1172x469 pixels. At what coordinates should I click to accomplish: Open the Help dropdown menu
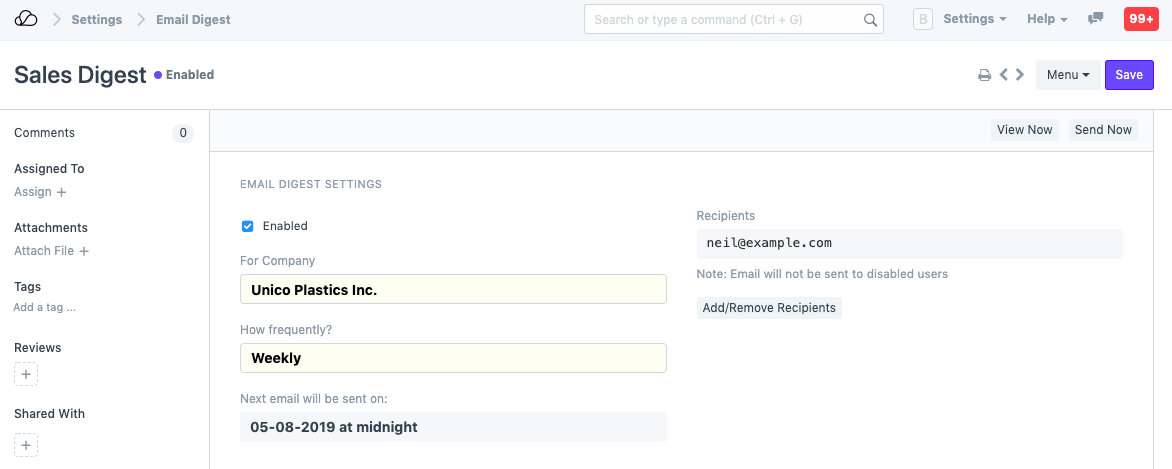pyautogui.click(x=1047, y=19)
